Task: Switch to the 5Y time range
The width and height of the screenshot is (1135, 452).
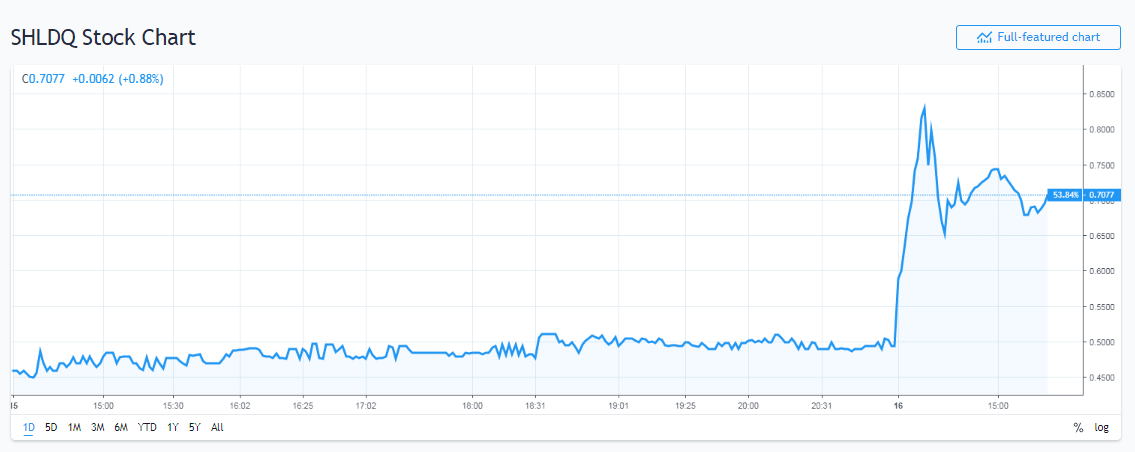Action: [194, 427]
